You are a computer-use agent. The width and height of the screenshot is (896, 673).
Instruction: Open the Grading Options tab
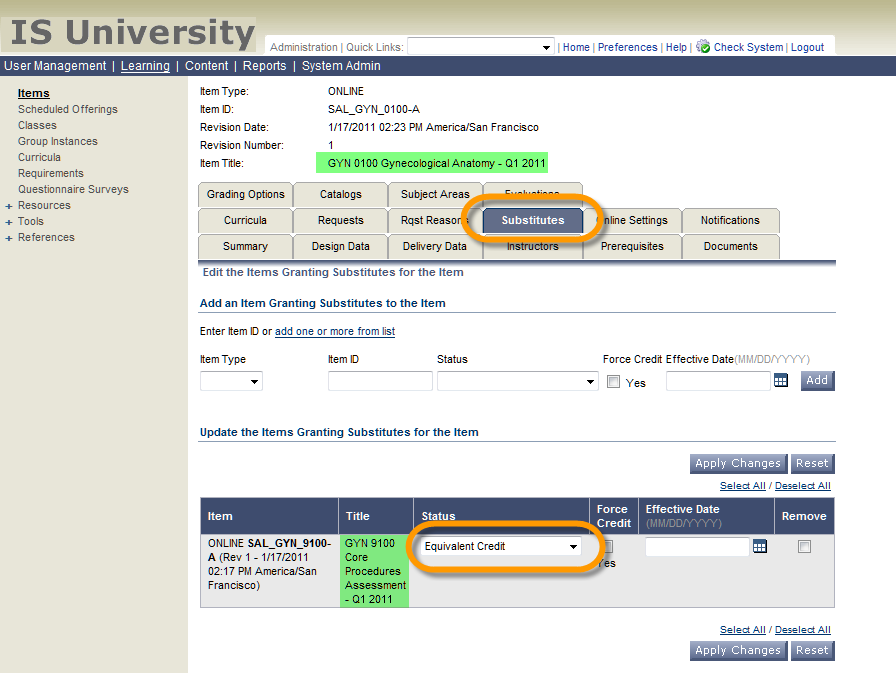[245, 194]
